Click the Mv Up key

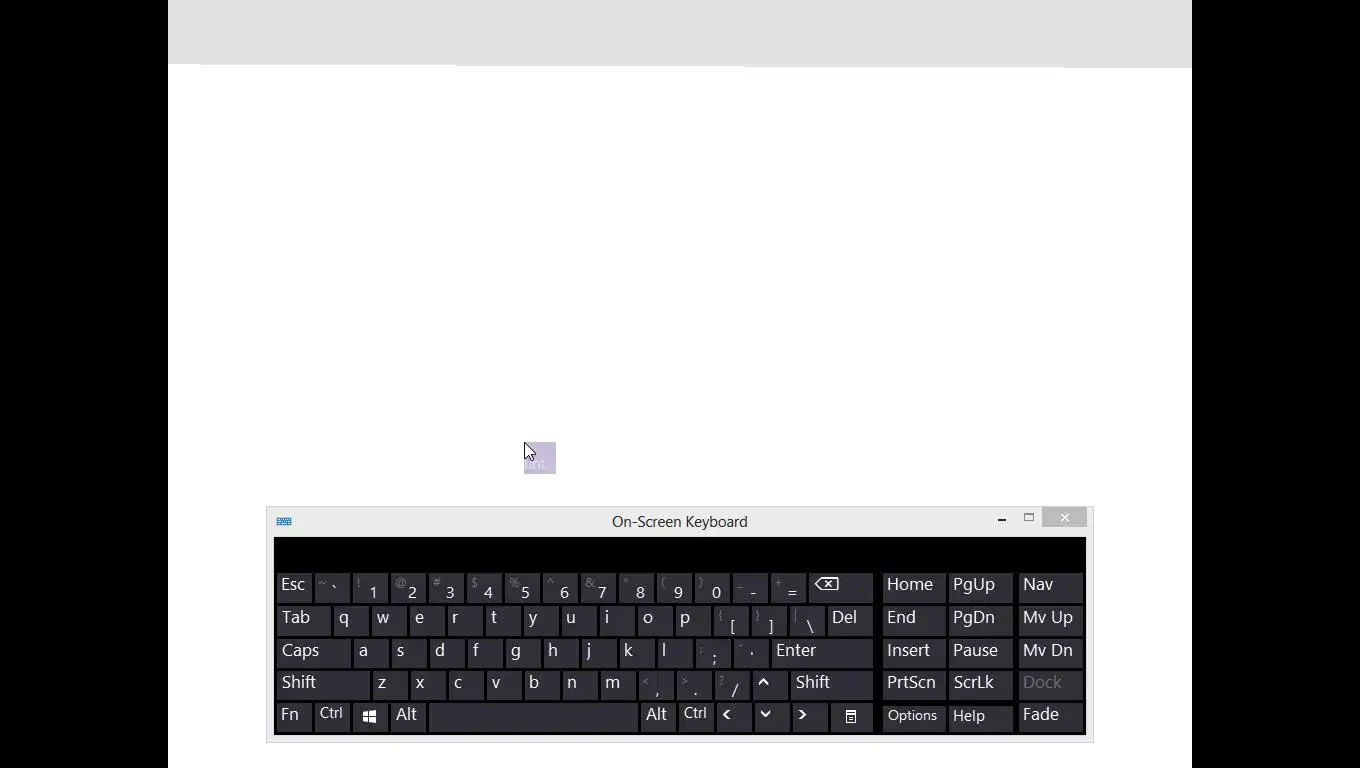click(x=1050, y=619)
